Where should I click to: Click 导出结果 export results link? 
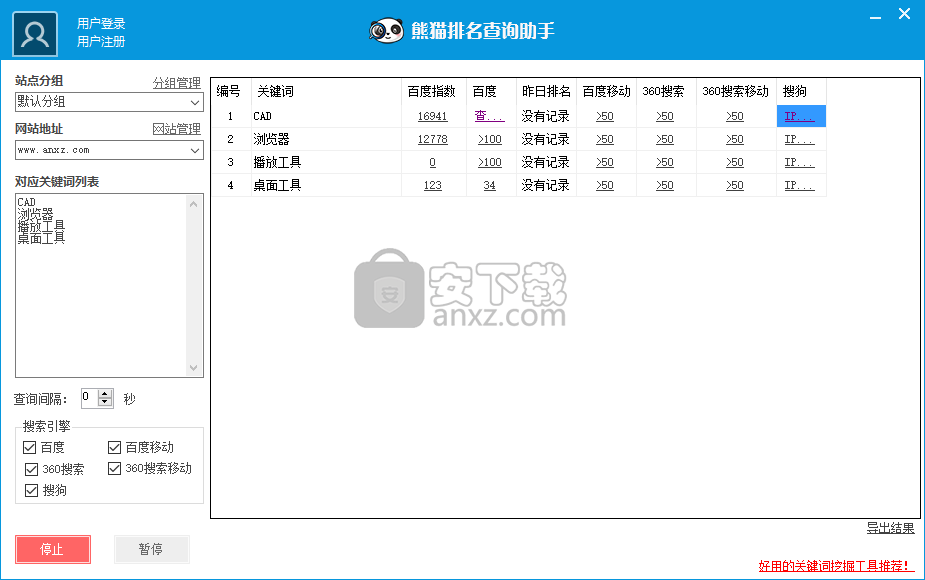(x=890, y=528)
